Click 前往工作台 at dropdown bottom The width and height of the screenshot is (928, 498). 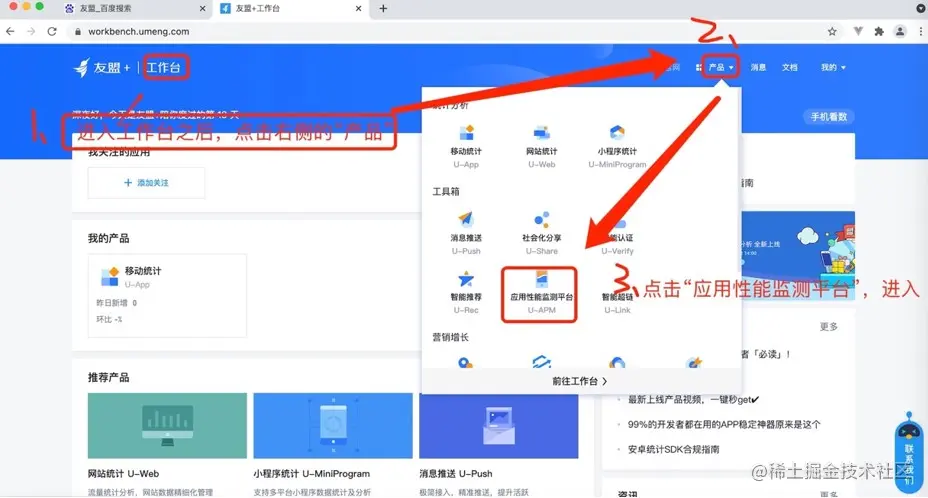pos(580,381)
